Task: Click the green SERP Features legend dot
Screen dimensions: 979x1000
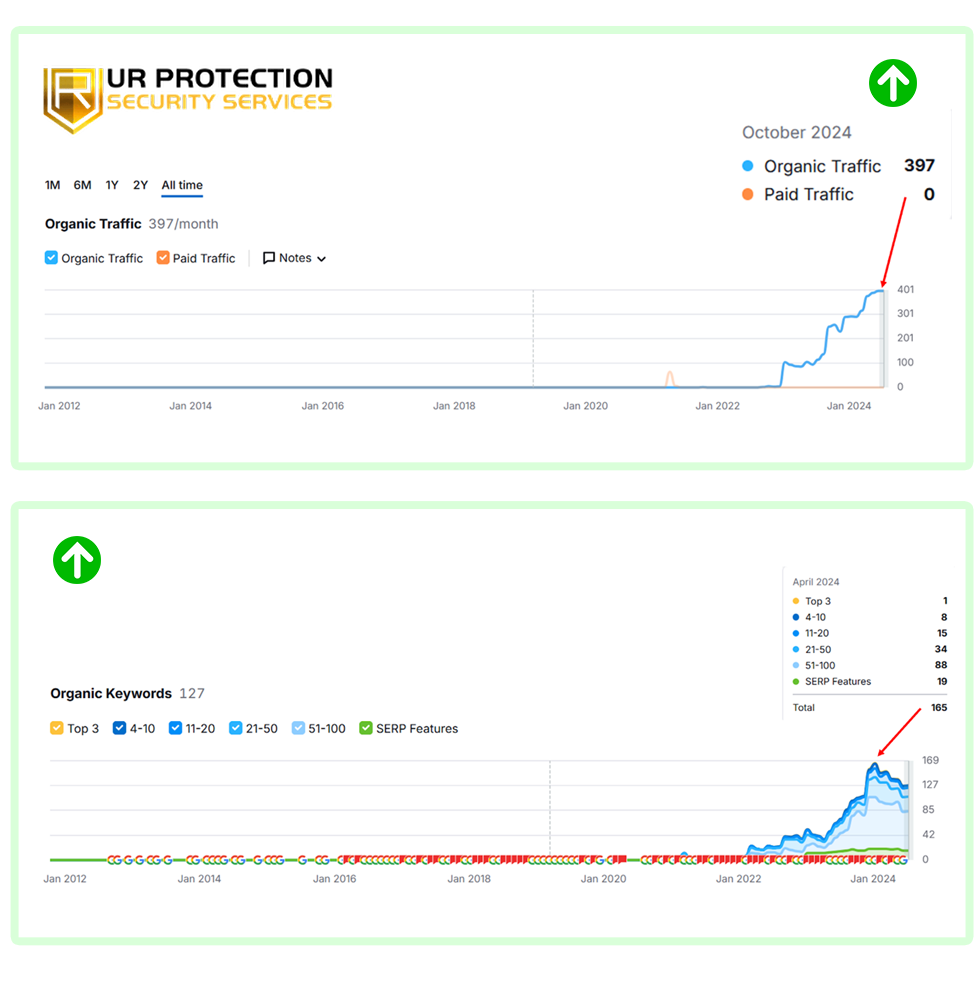Action: click(795, 681)
